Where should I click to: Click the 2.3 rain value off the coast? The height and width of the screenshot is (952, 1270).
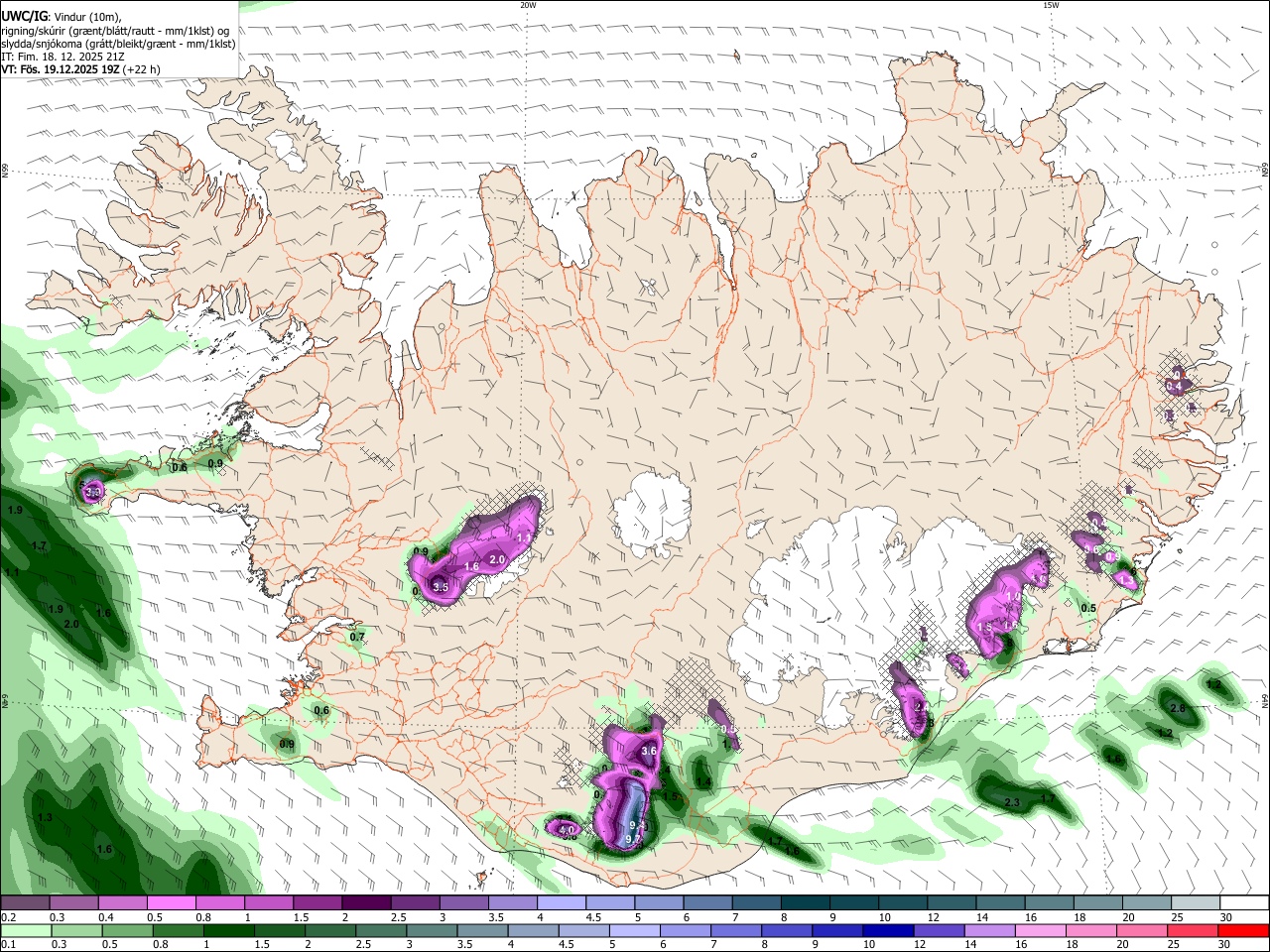click(1012, 802)
